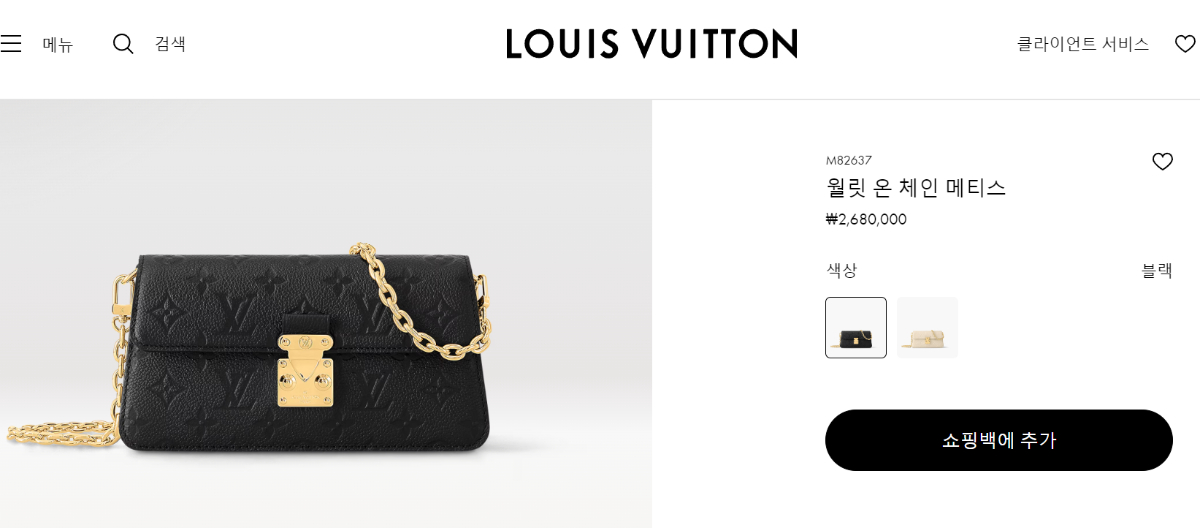Open the wishlist heart in the header

(1185, 44)
